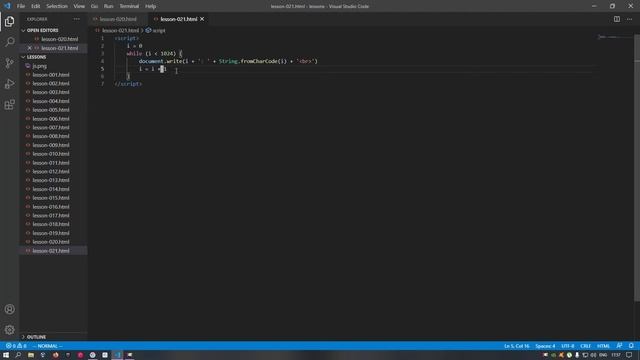Change indentation via Spaces: 4

(545, 346)
